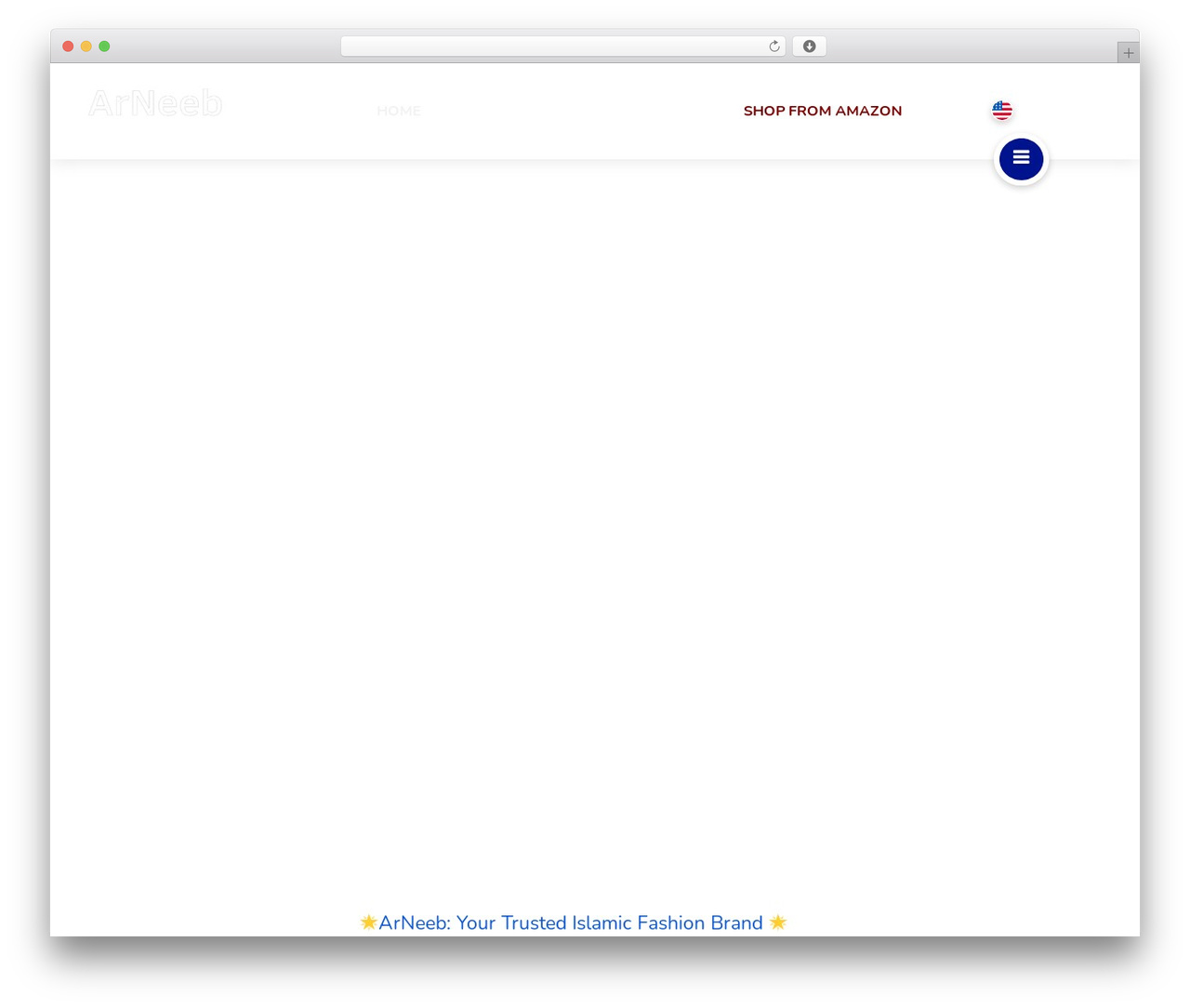Minimize window using yellow button

[x=86, y=46]
